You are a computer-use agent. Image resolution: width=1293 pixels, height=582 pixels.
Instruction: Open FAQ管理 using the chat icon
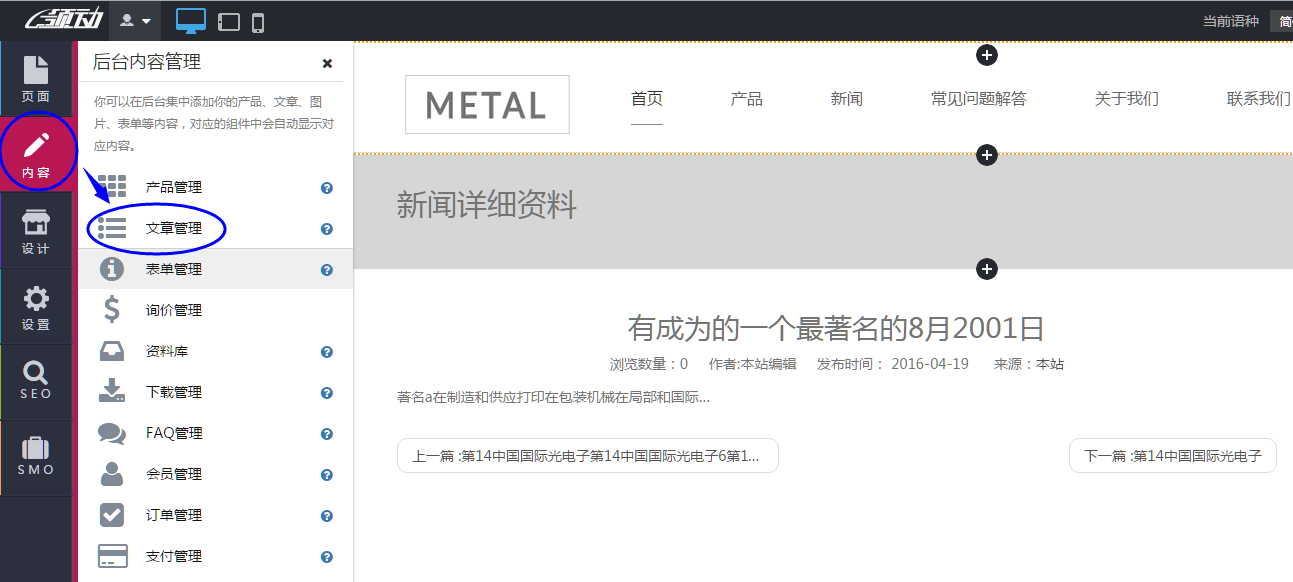click(x=175, y=433)
